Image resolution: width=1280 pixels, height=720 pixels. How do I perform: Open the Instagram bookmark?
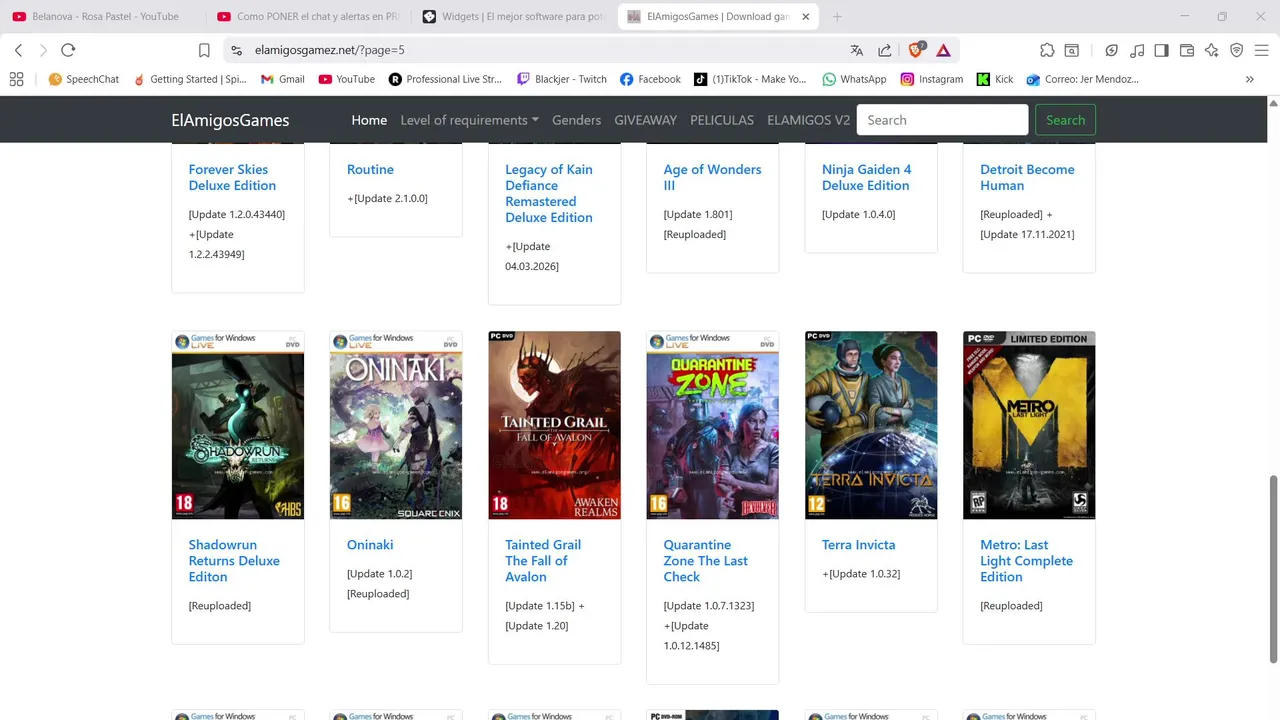[x=931, y=79]
